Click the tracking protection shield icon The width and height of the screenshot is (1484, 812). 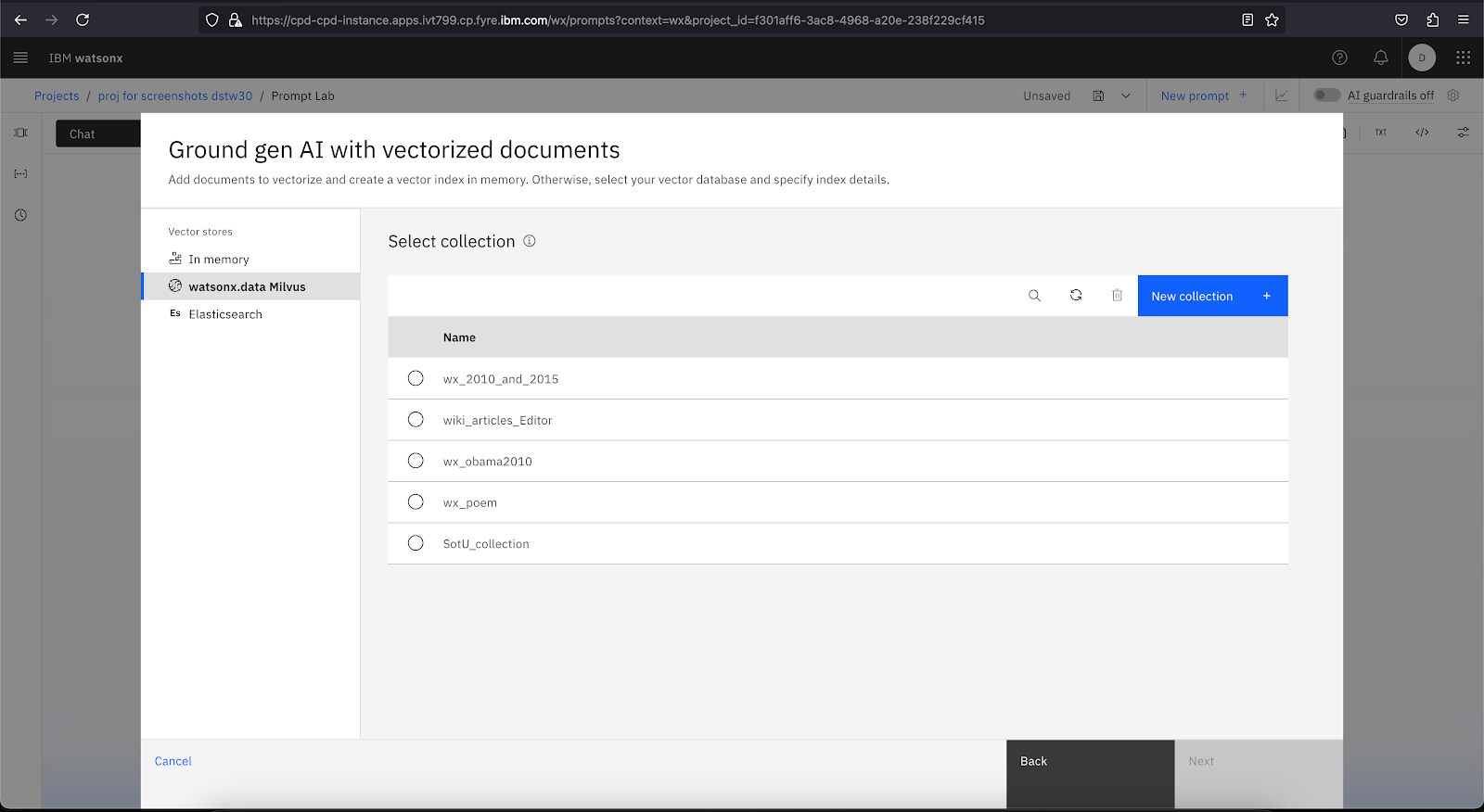coord(212,19)
